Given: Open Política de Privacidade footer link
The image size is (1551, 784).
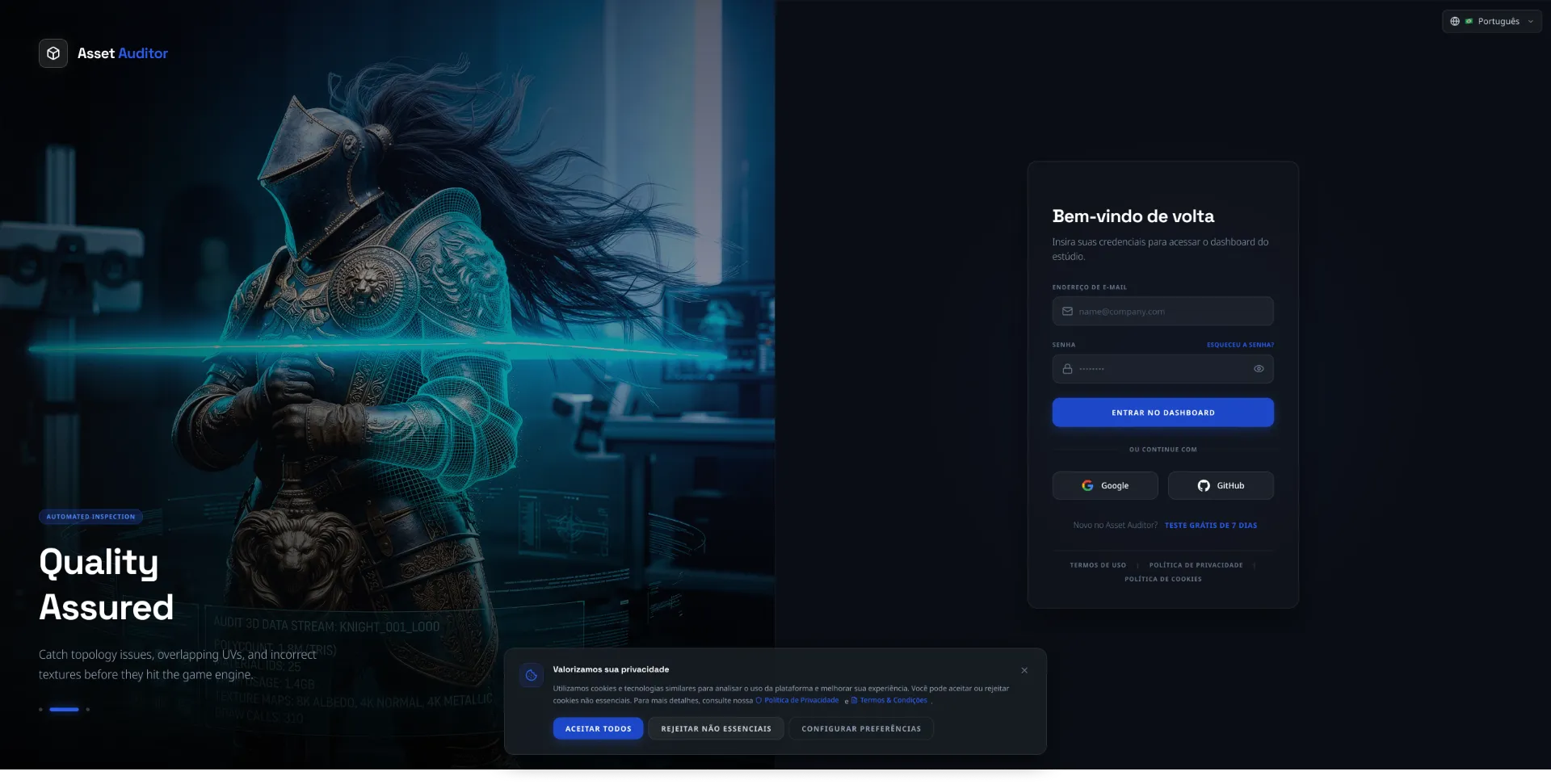Looking at the screenshot, I should pos(1196,565).
